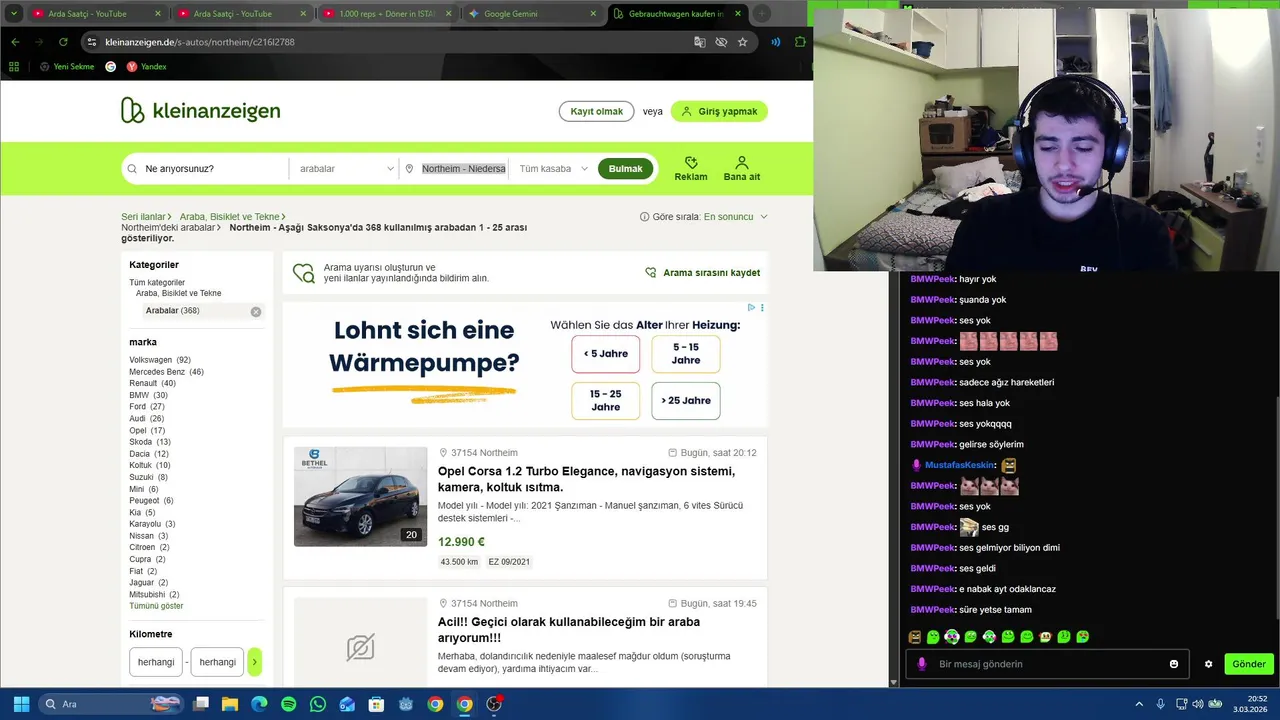
Task: Click the Kayıt olmak button
Action: 596,111
